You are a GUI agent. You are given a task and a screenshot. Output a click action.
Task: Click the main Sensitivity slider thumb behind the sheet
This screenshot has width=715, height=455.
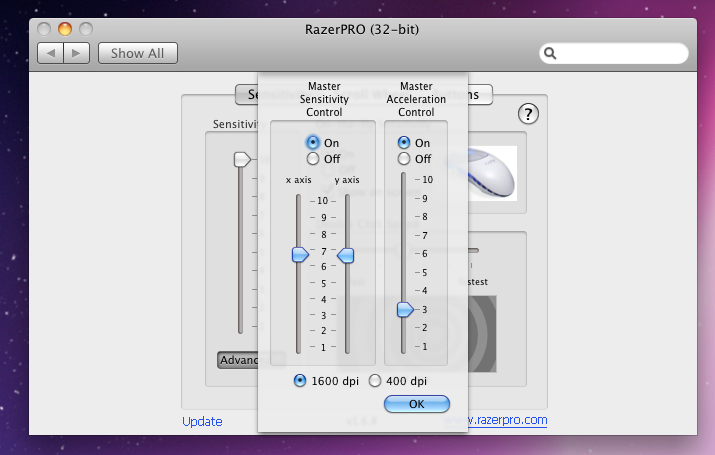(x=242, y=160)
